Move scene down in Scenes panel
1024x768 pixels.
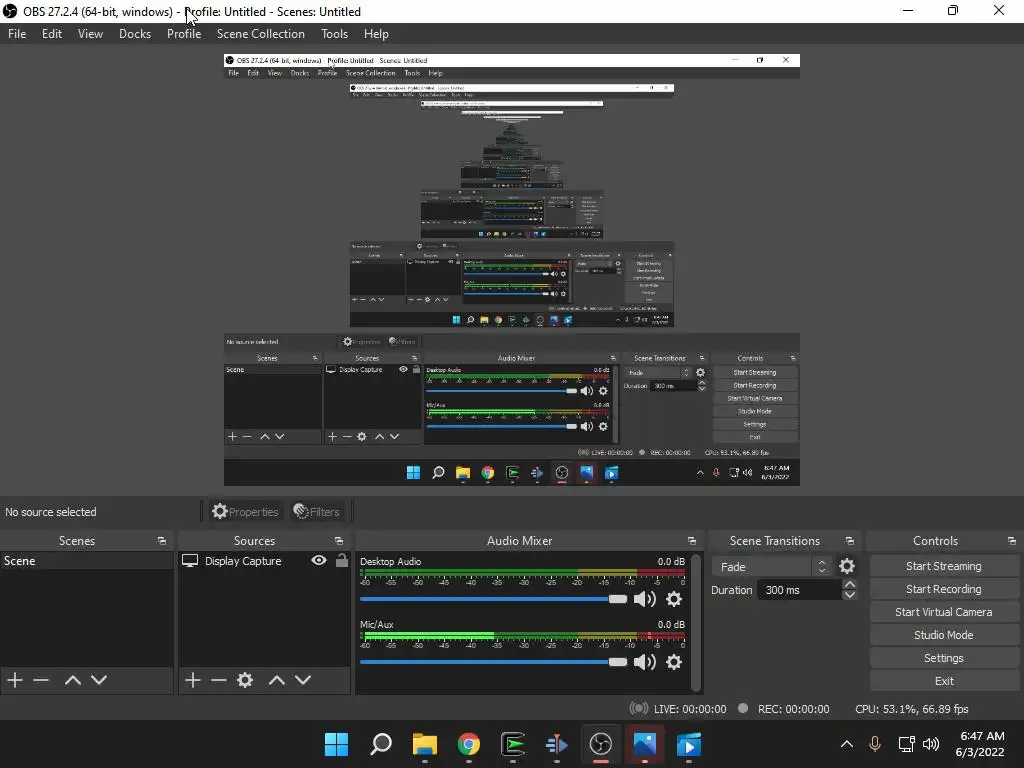pos(99,680)
